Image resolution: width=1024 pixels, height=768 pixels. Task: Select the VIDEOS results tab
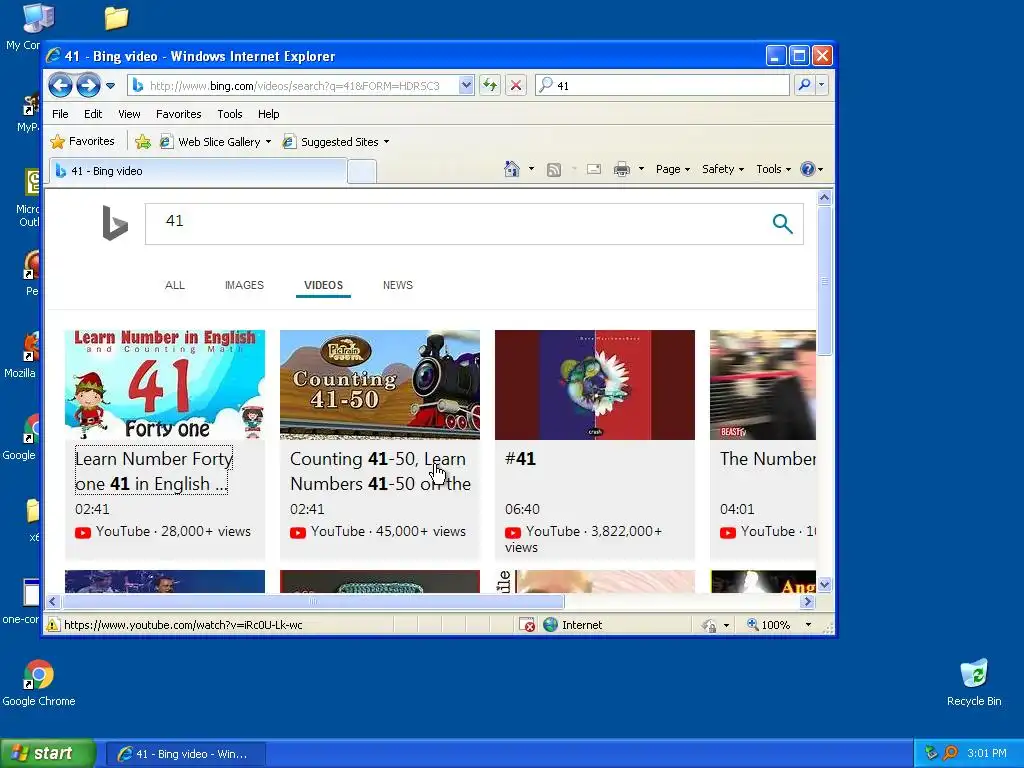coord(323,285)
